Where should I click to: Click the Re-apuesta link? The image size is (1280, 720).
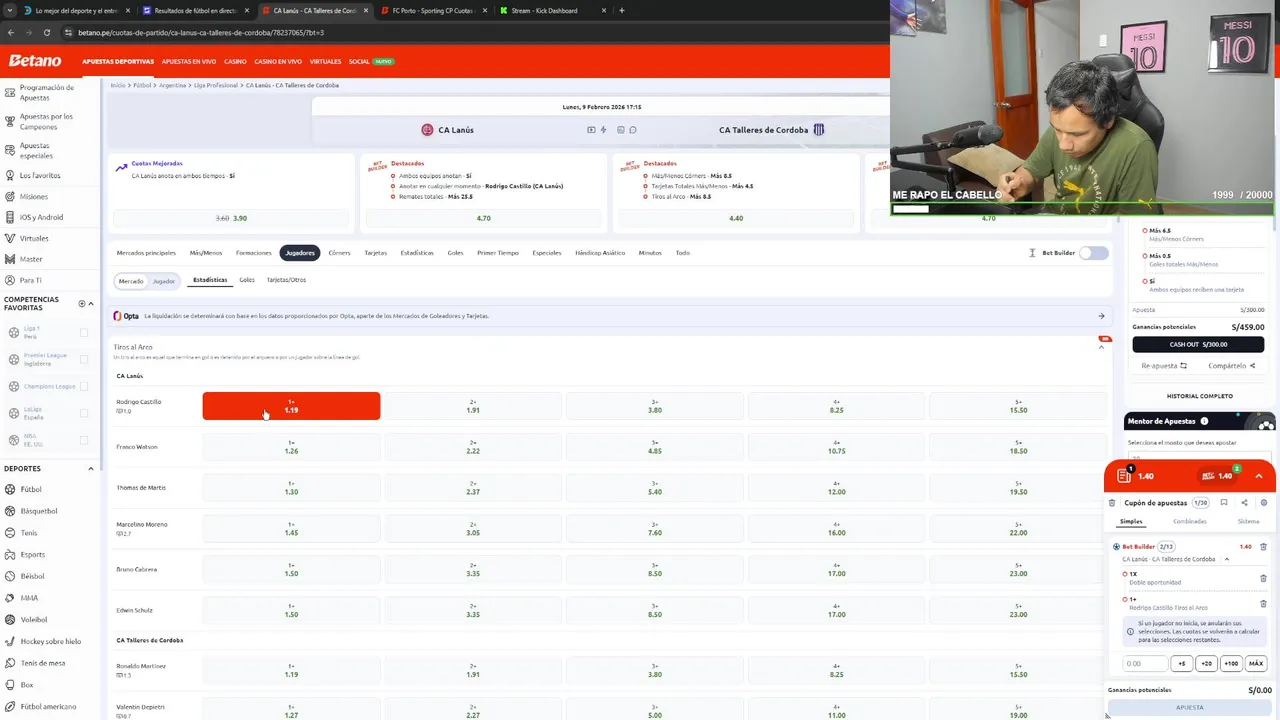coord(1164,366)
